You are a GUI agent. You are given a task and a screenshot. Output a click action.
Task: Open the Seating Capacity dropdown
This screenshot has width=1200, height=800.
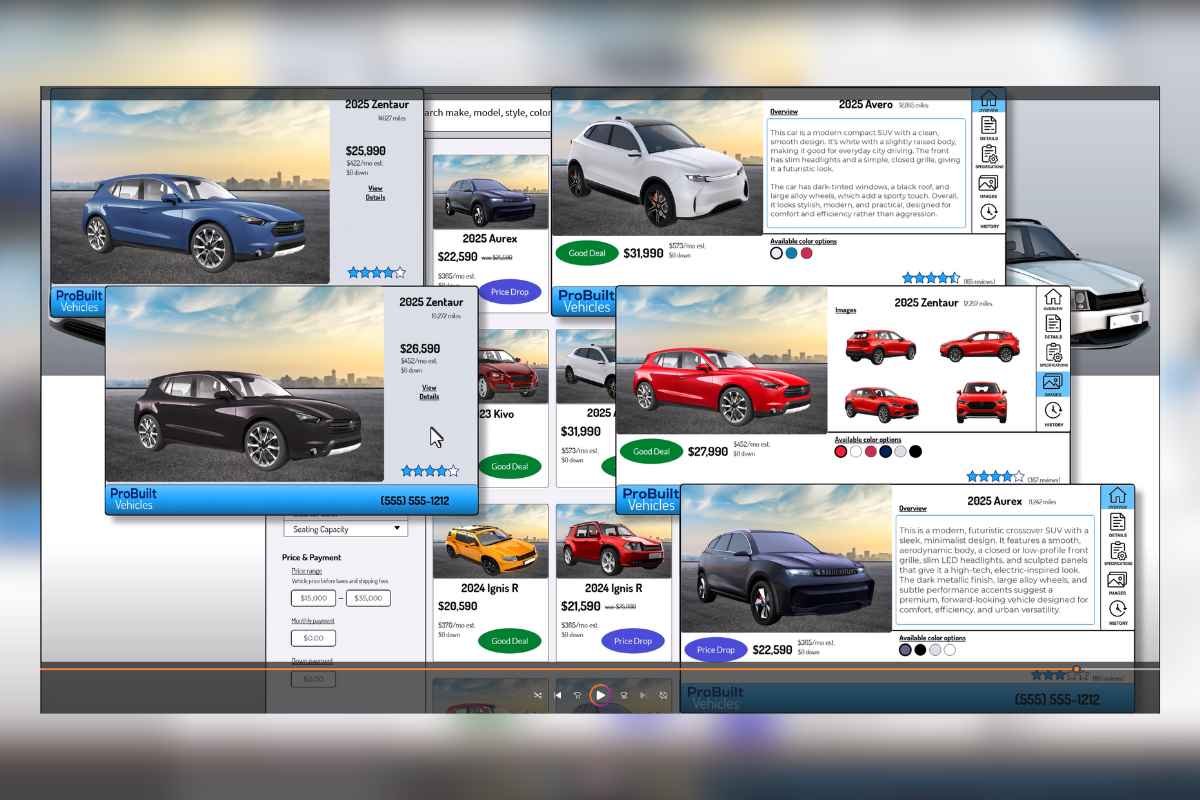[345, 528]
